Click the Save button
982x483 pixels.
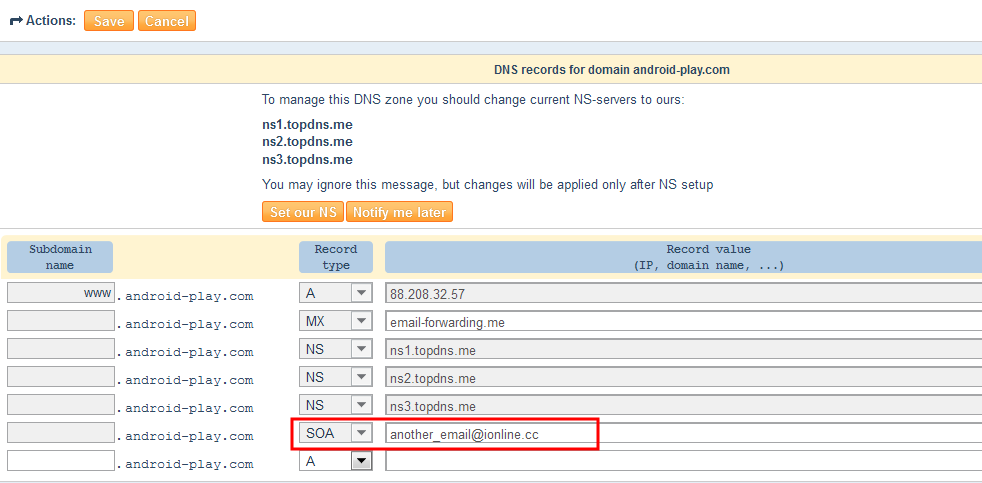click(109, 21)
